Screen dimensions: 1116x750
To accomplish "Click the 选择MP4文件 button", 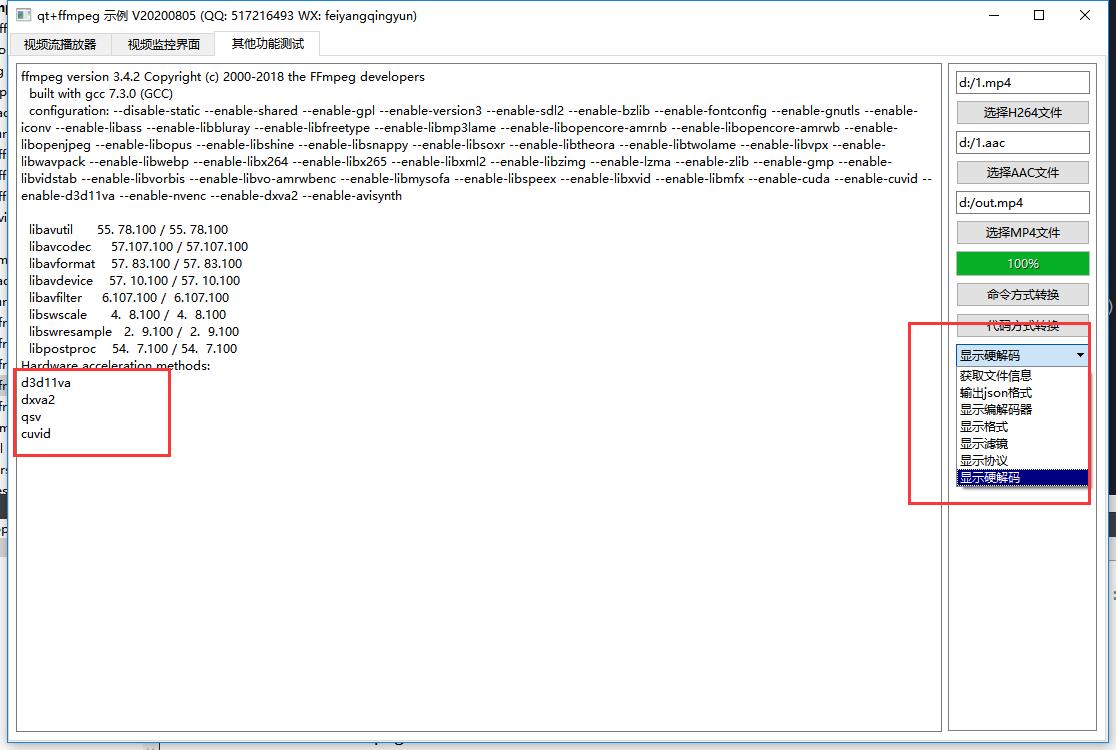I will pyautogui.click(x=1023, y=233).
